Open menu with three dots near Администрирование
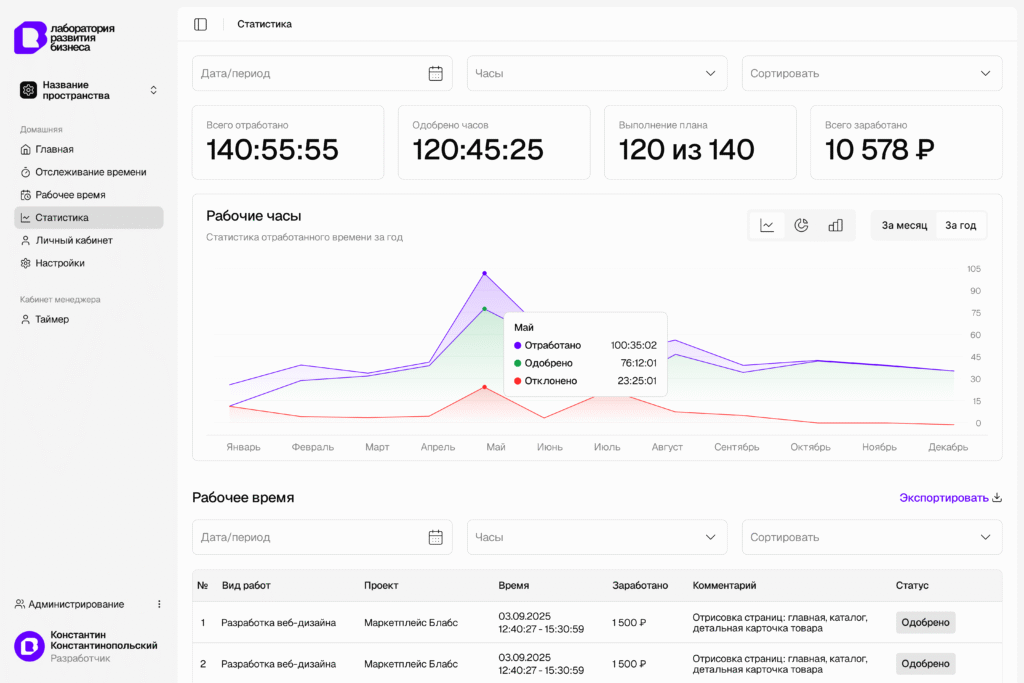The image size is (1024, 683). 159,604
